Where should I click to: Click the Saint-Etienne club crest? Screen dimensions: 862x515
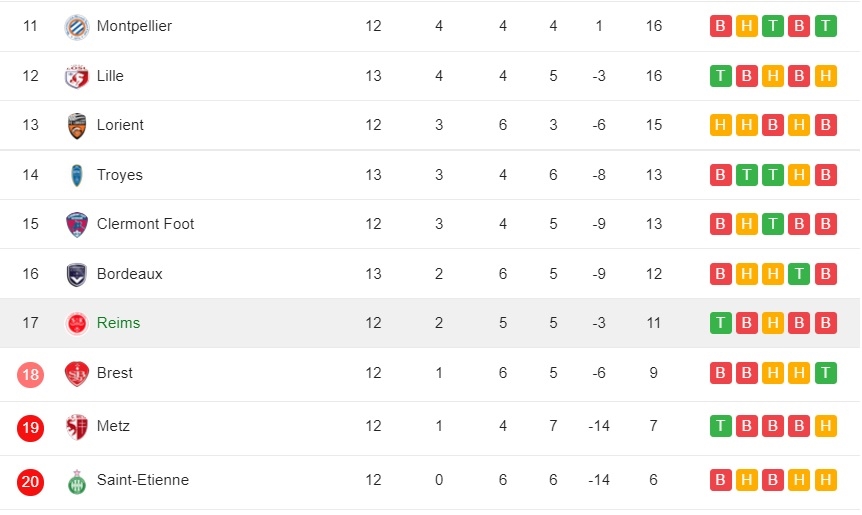(x=76, y=481)
